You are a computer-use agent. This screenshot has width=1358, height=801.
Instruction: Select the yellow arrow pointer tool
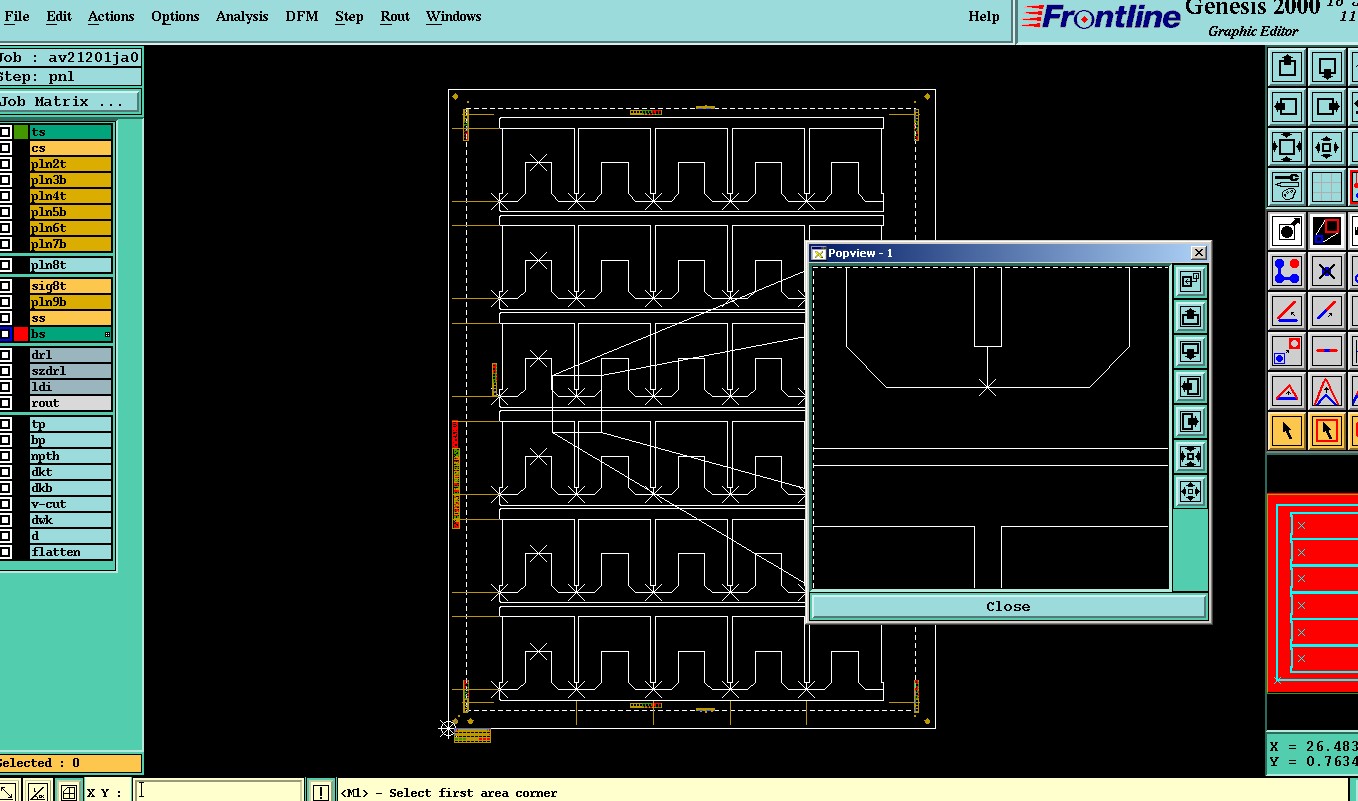click(1287, 430)
